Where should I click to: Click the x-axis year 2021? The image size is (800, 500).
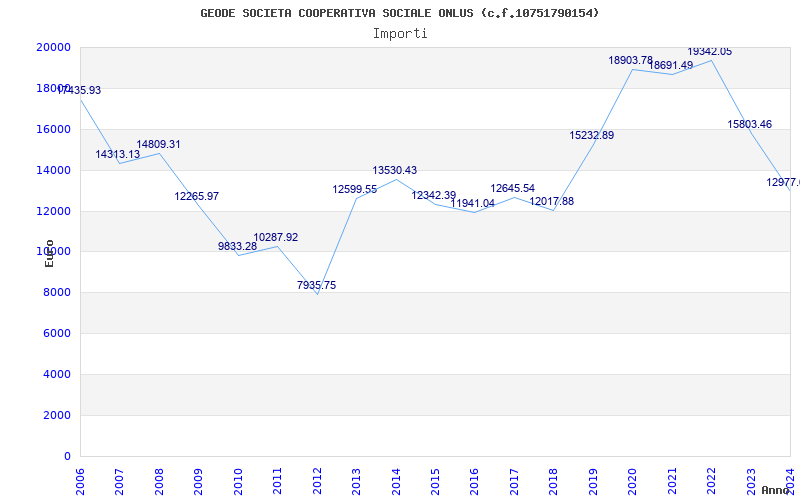671,481
